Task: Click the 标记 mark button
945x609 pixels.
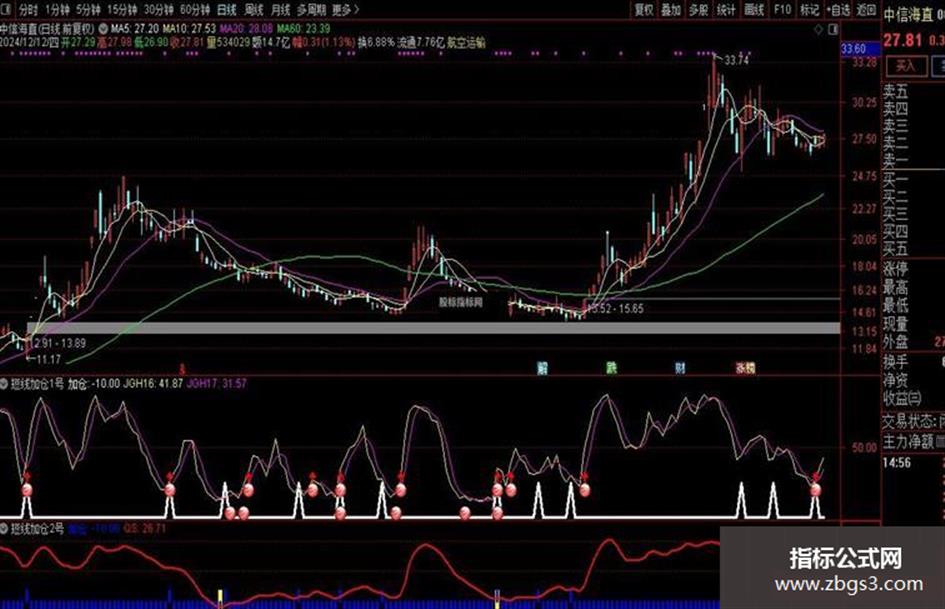Action: [x=809, y=10]
